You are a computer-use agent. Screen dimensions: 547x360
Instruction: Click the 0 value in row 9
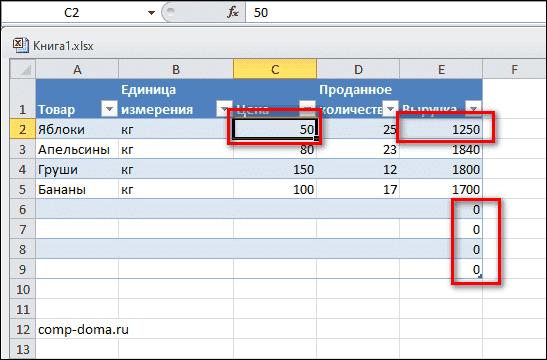tap(476, 269)
